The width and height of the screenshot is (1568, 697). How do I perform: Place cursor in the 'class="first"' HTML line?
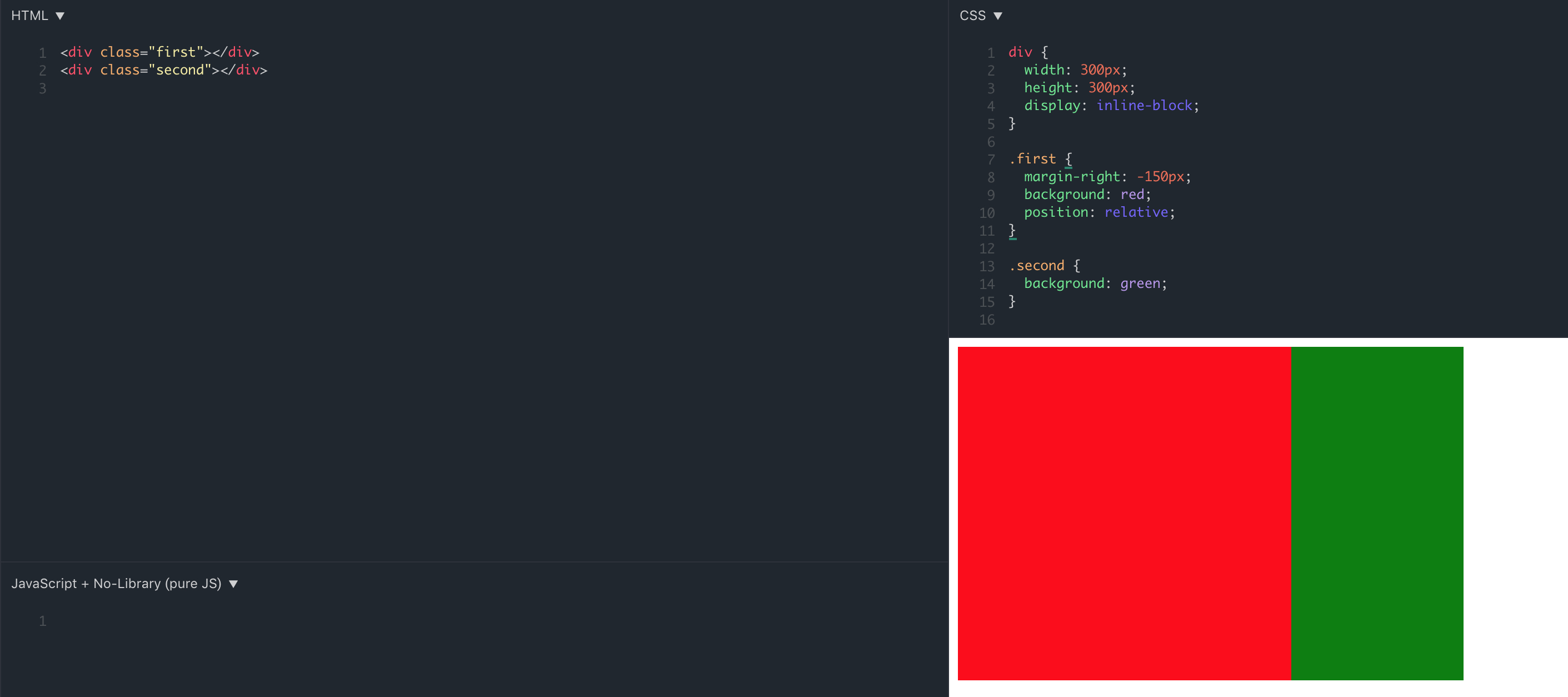tap(159, 52)
